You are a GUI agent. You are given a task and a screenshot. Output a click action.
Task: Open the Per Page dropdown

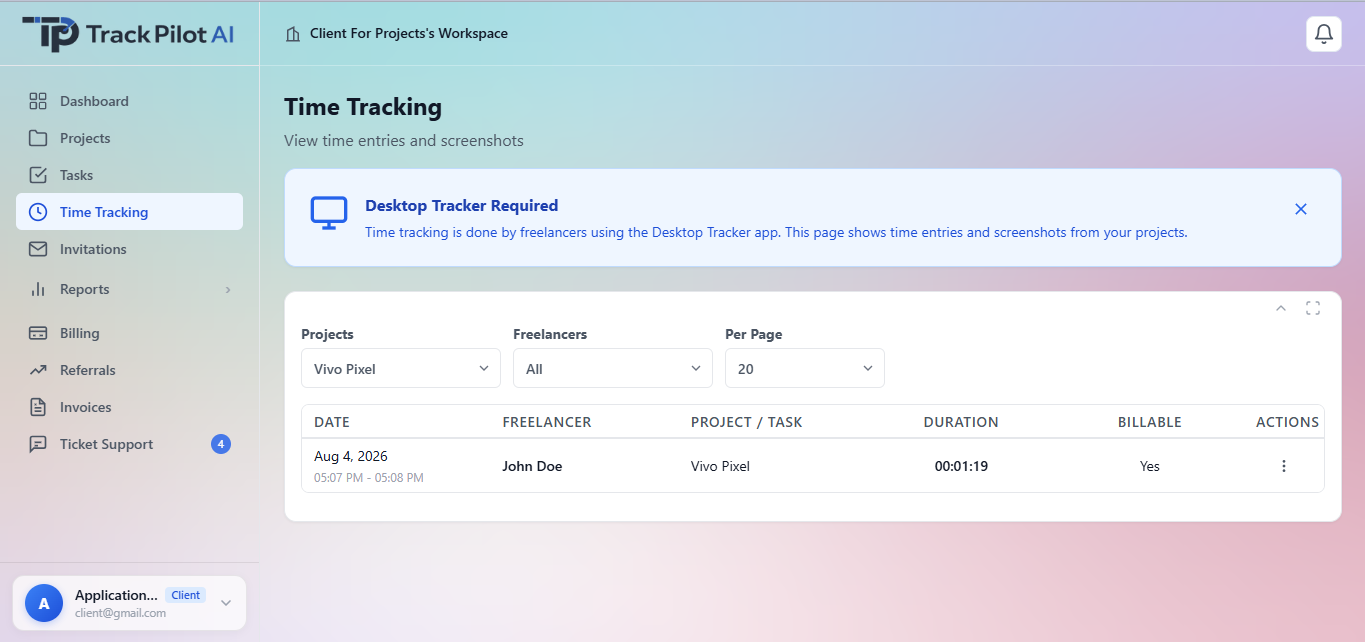pyautogui.click(x=805, y=368)
